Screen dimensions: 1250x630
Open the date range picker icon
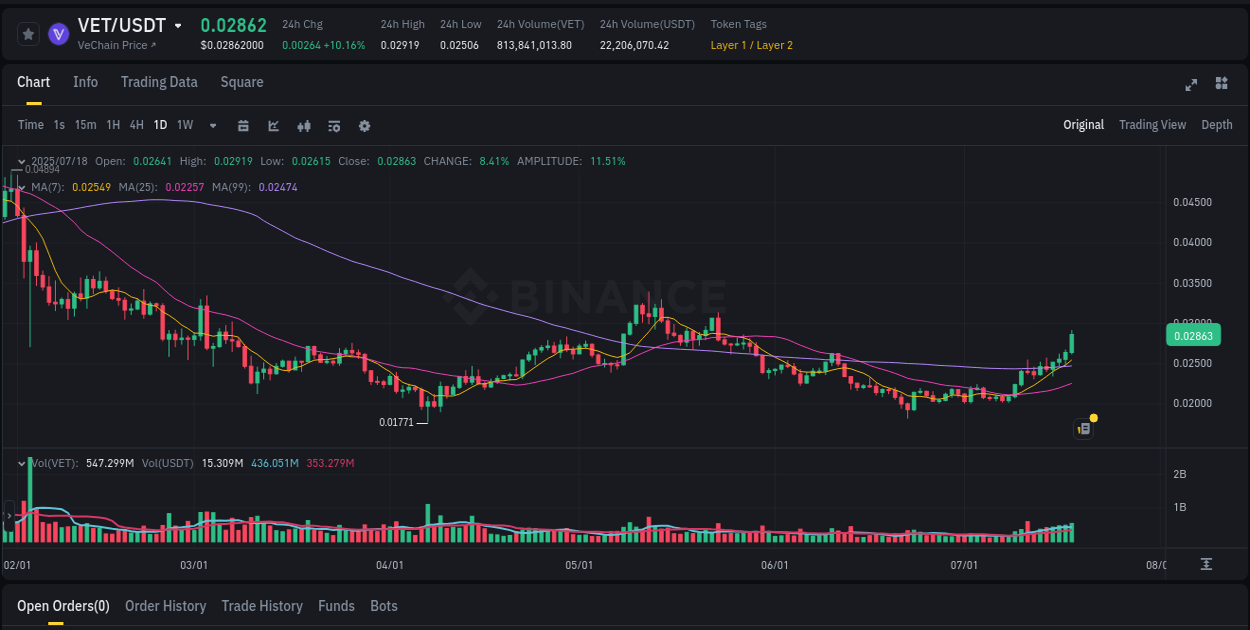coord(243,126)
